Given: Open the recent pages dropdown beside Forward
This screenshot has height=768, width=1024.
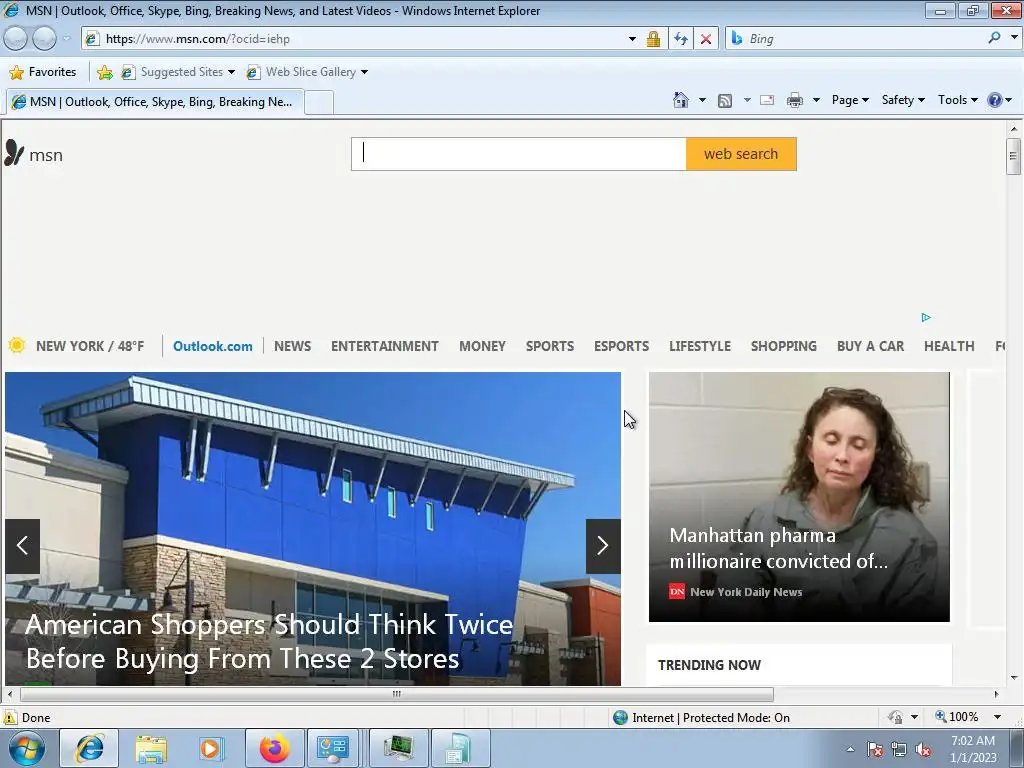Looking at the screenshot, I should [x=66, y=39].
